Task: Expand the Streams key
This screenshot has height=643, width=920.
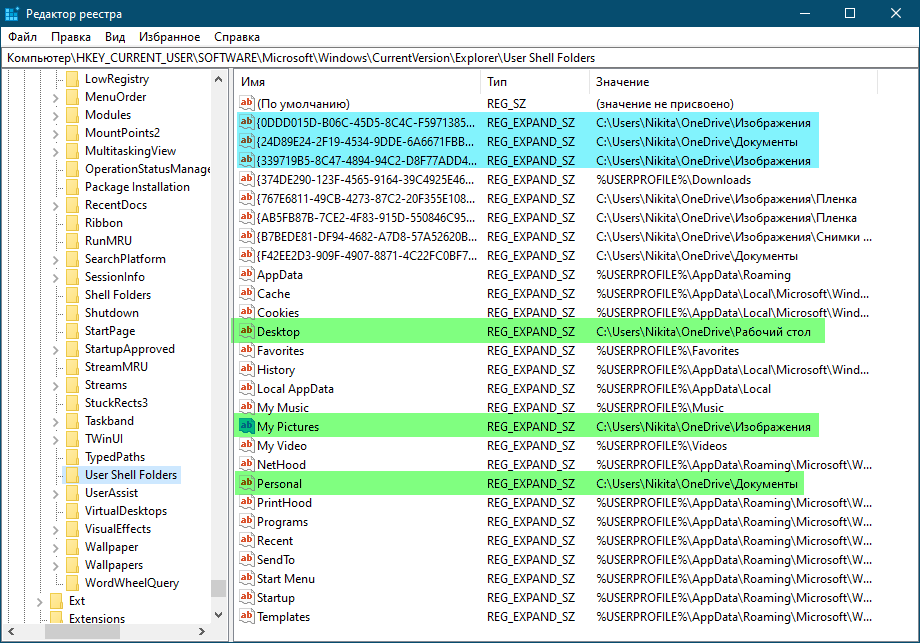Action: pos(56,385)
